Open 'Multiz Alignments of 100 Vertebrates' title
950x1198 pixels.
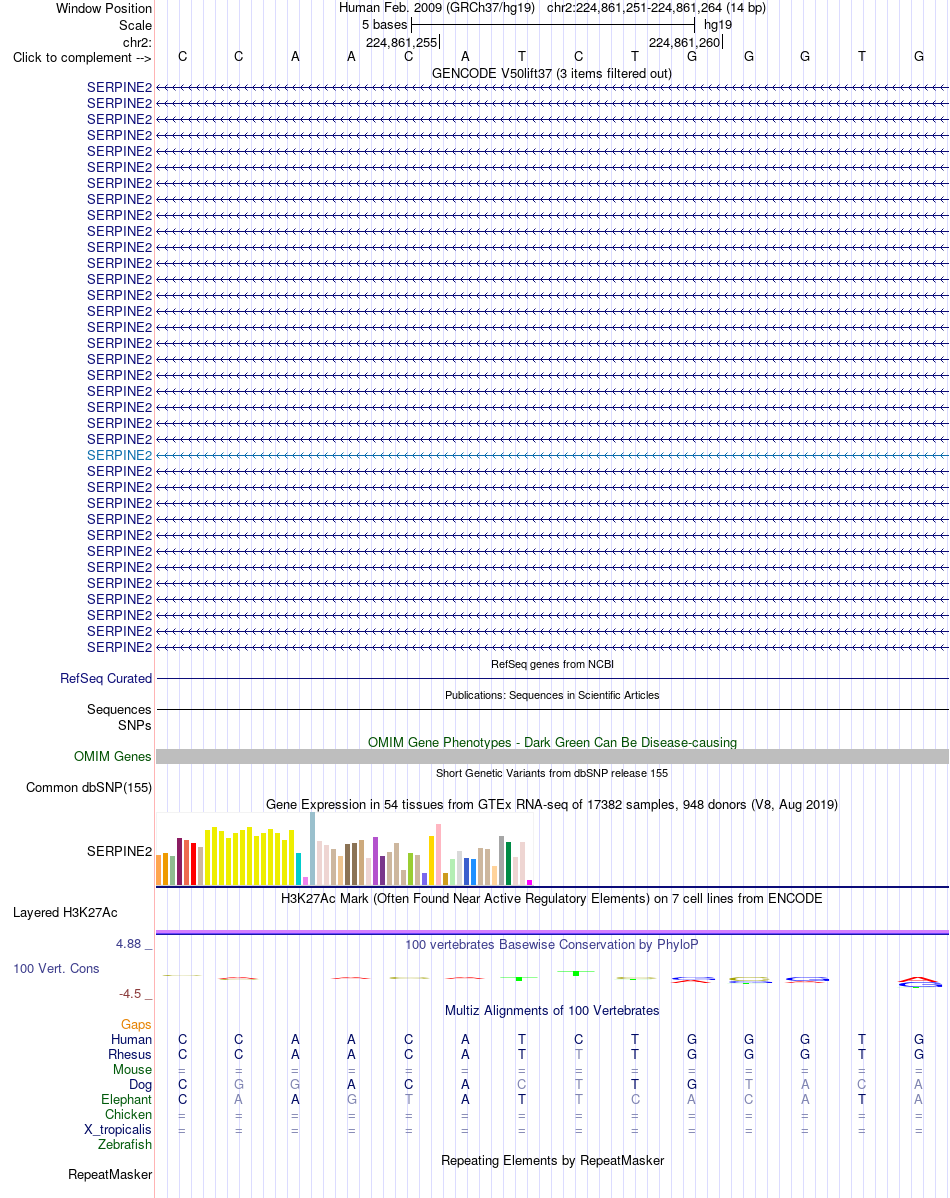(552, 1011)
